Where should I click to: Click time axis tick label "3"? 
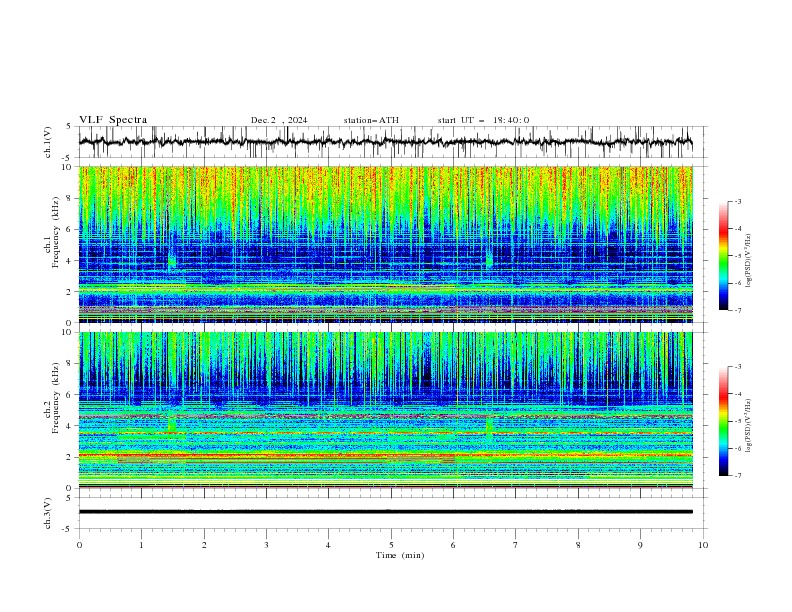266,545
